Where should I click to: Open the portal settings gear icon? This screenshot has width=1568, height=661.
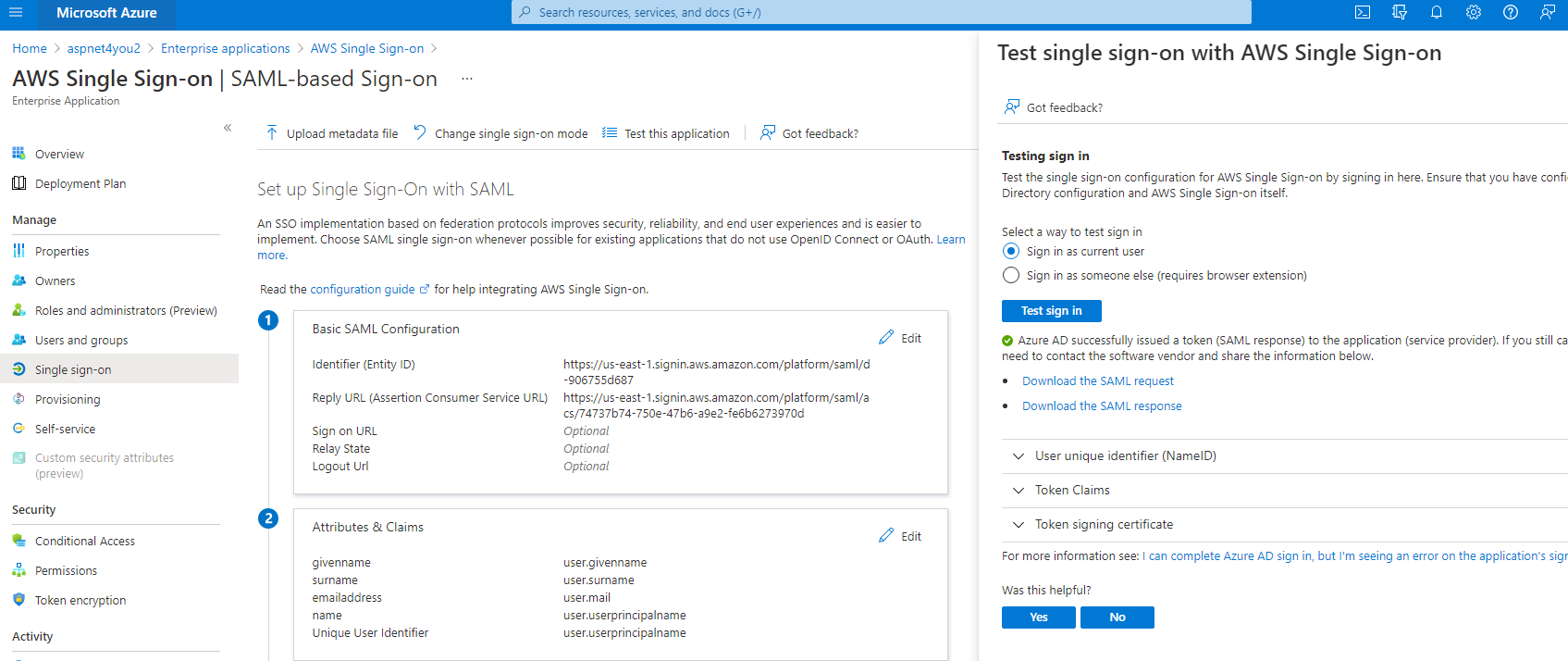(1474, 13)
